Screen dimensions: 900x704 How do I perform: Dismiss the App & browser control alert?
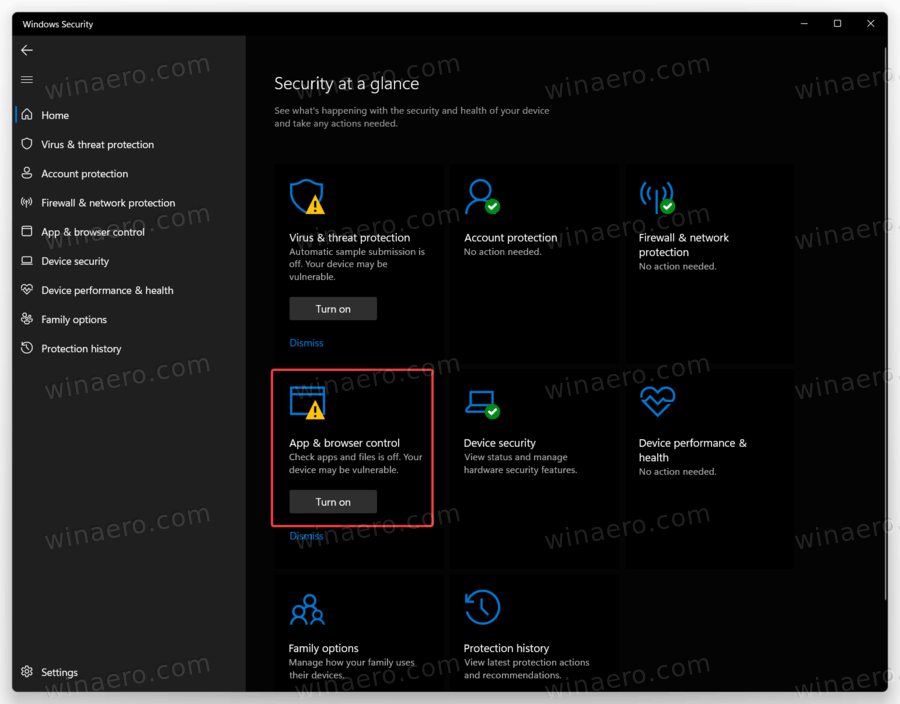coord(306,535)
